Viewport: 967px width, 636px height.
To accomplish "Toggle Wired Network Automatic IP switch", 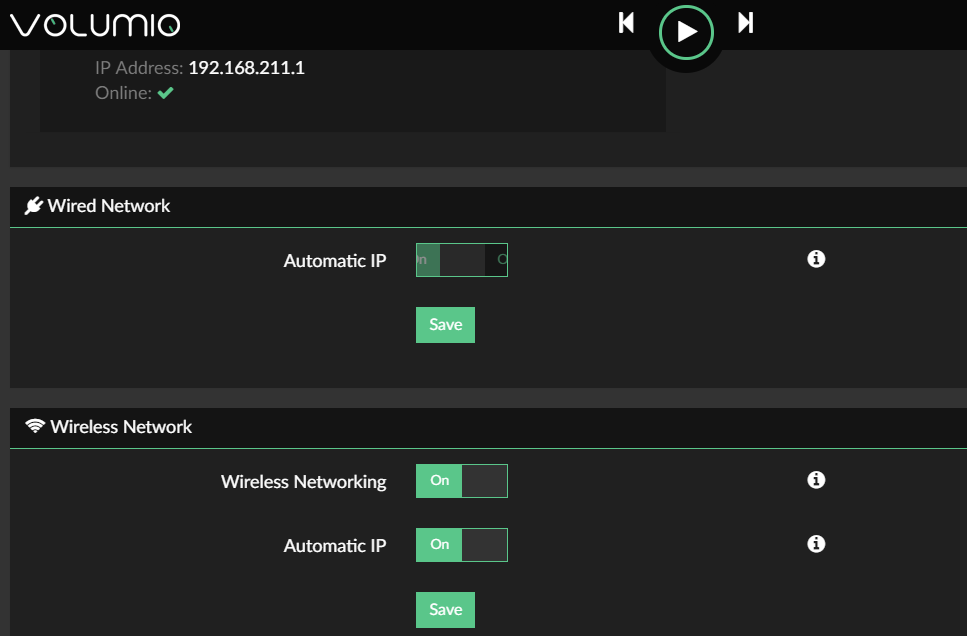I will [461, 260].
